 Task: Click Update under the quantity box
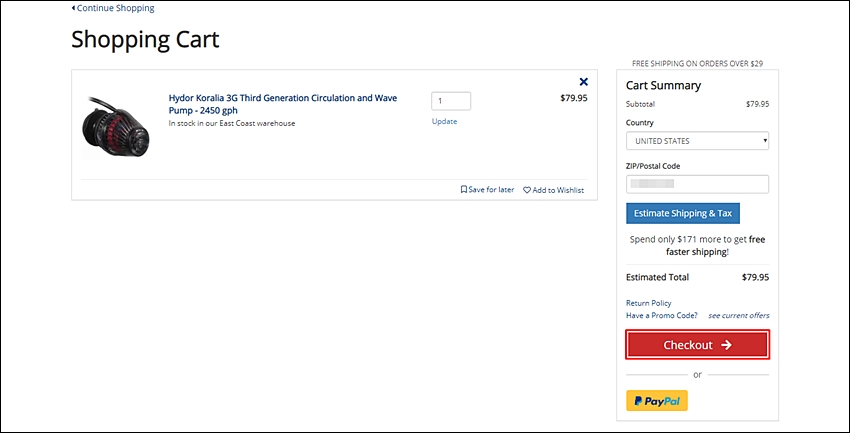[445, 121]
